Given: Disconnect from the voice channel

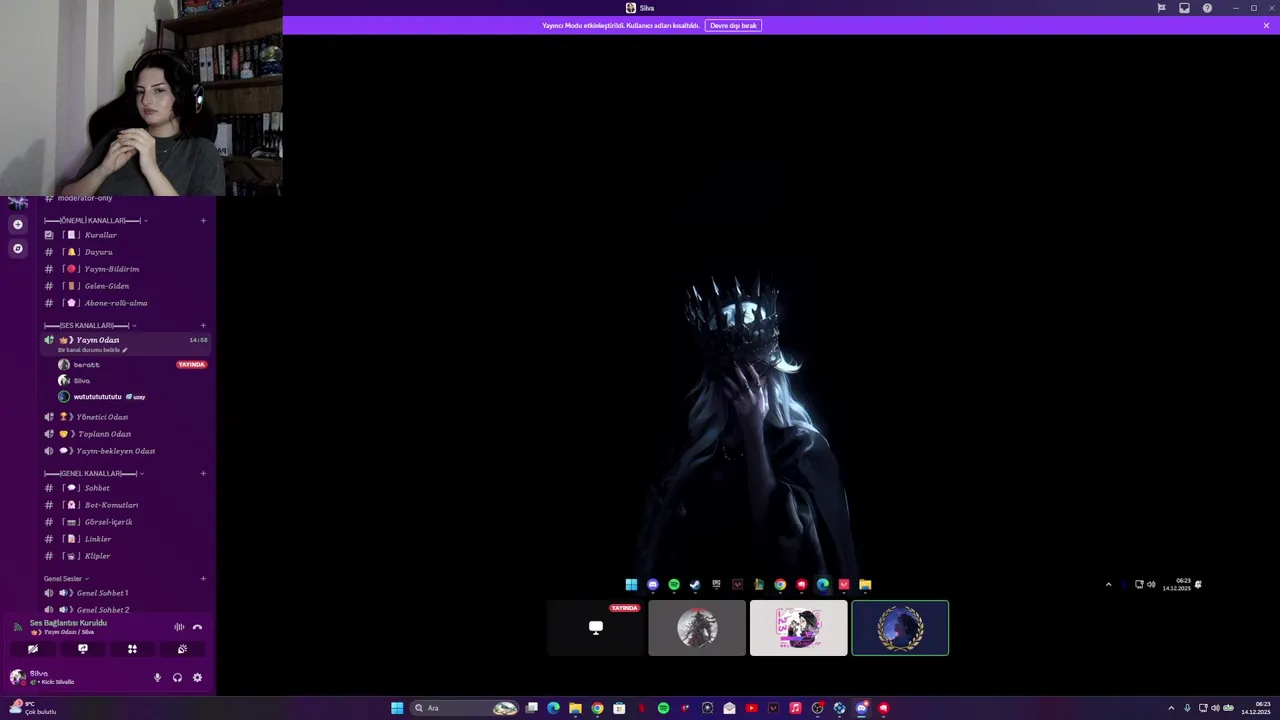Looking at the screenshot, I should click(x=197, y=627).
